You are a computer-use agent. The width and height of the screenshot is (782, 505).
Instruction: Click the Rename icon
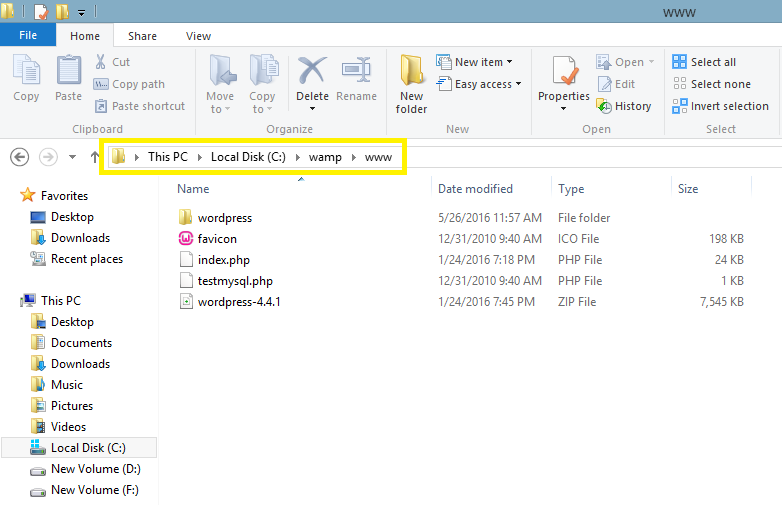click(x=356, y=70)
